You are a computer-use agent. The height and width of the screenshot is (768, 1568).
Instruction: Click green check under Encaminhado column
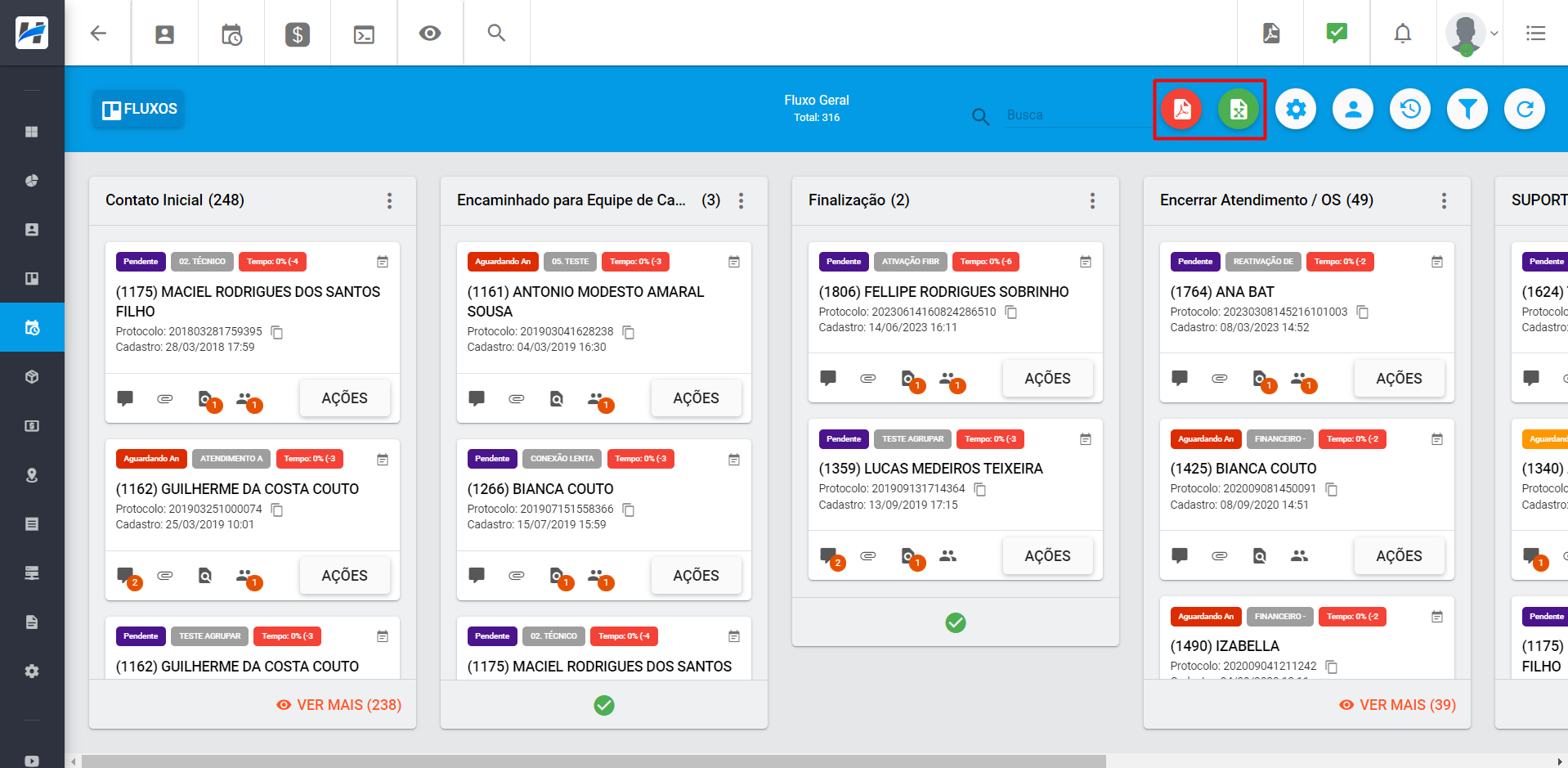point(604,705)
